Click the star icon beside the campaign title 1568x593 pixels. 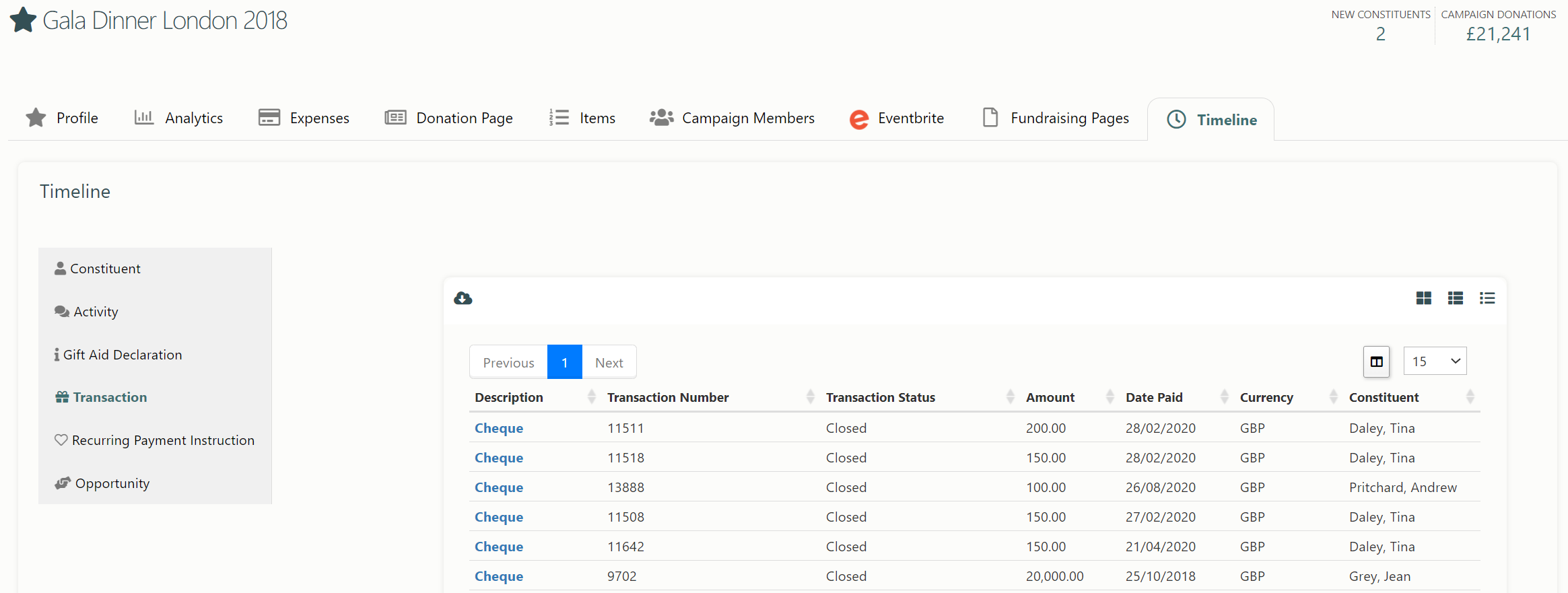[24, 20]
